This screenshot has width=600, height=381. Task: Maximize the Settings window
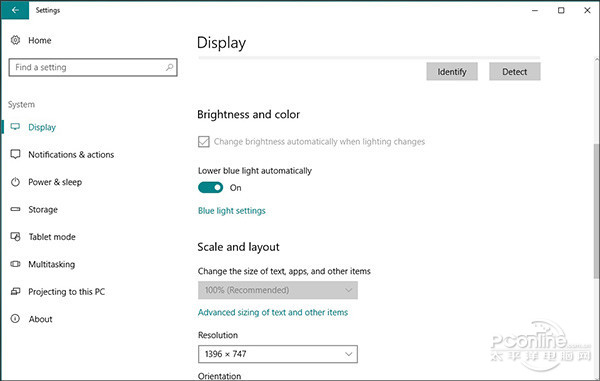point(561,10)
